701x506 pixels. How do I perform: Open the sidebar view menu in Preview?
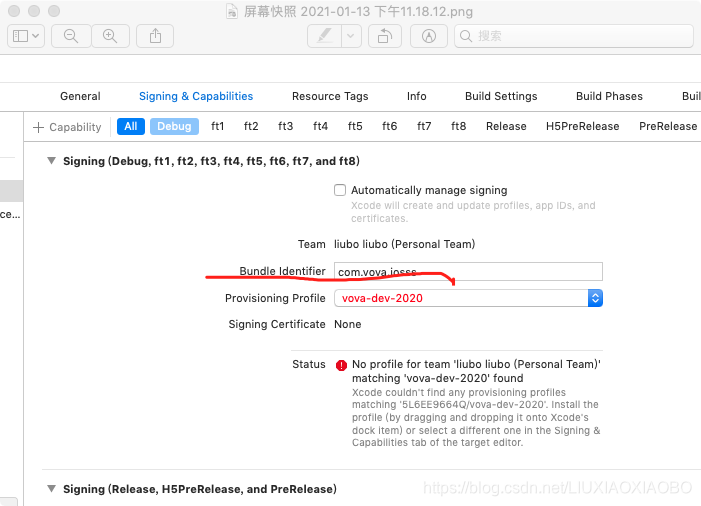coord(26,36)
